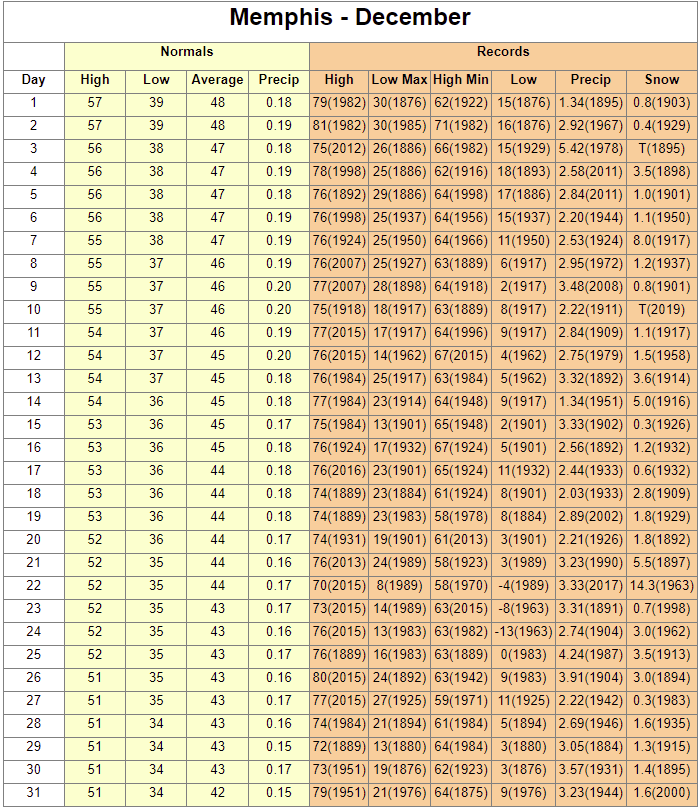Select the 5.42(1978) record precip cell
Screen dimensions: 700x811
tap(590, 149)
